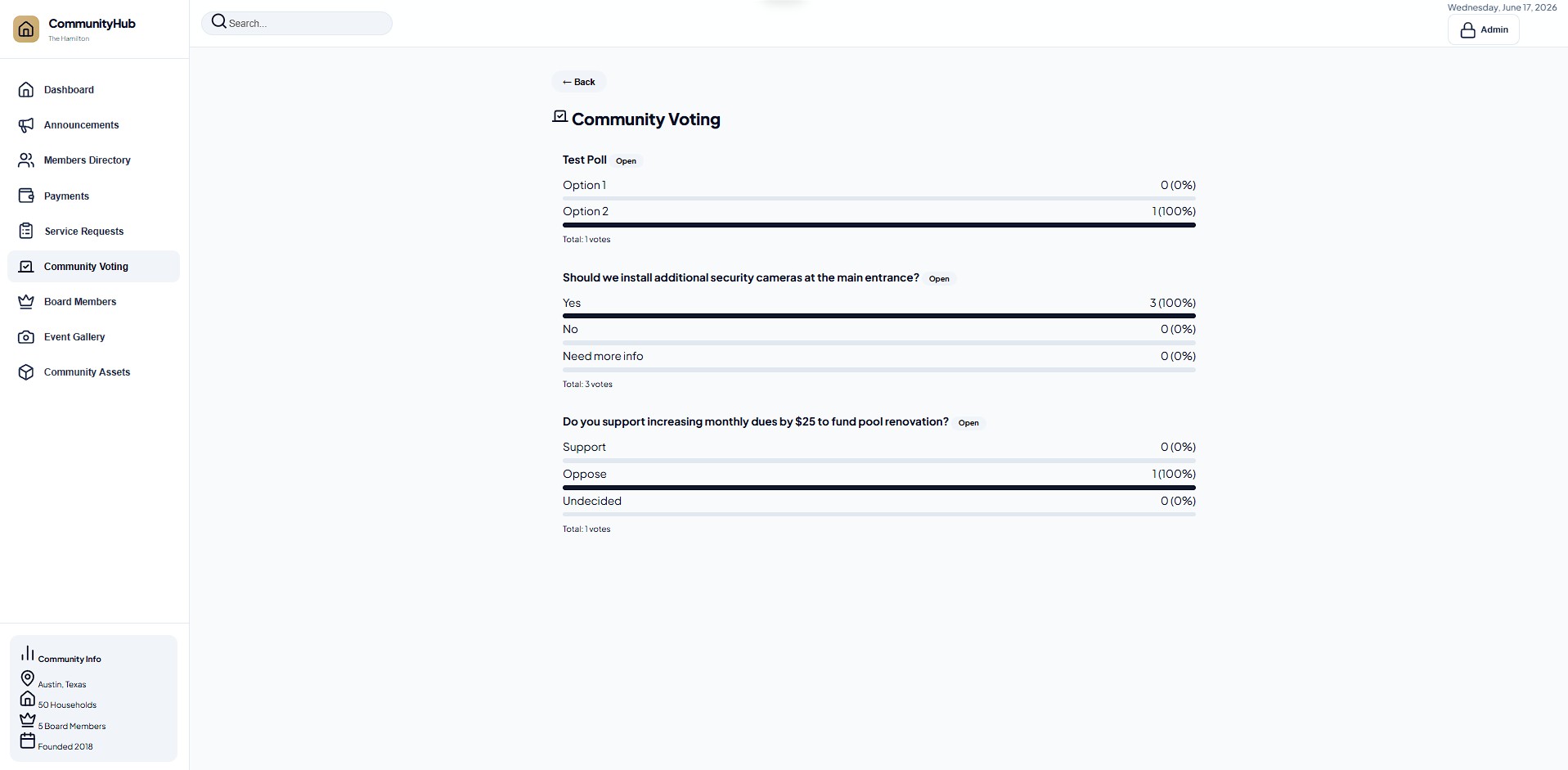Open Board Members page

93,302
